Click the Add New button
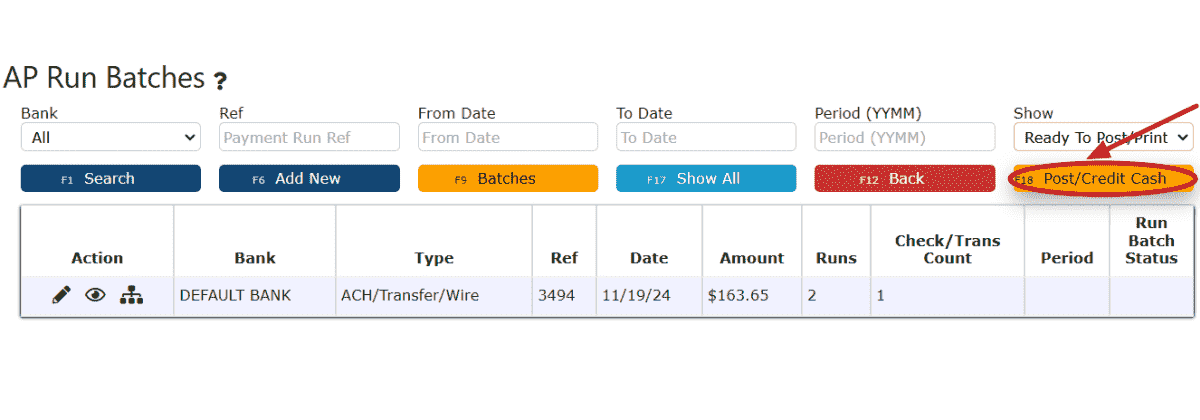The width and height of the screenshot is (1200, 420). click(309, 178)
